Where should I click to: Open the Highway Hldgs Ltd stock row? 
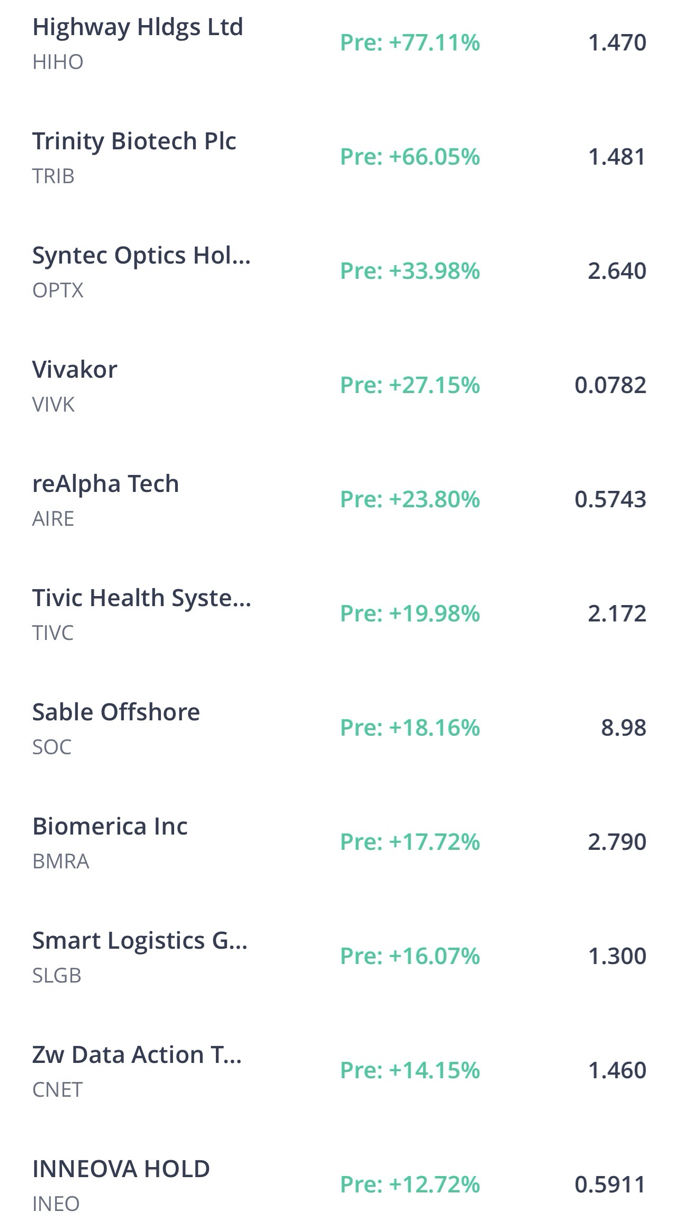pyautogui.click(x=339, y=43)
